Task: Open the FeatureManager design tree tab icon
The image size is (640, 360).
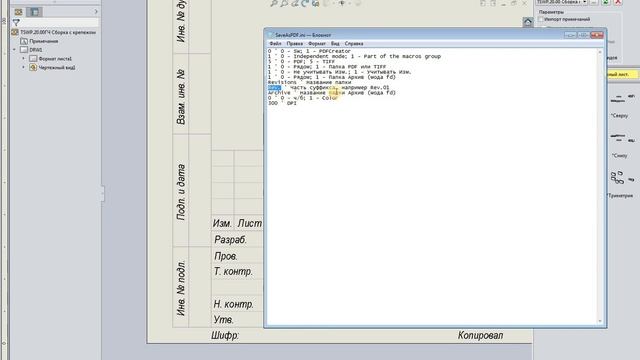Action: (x=18, y=12)
